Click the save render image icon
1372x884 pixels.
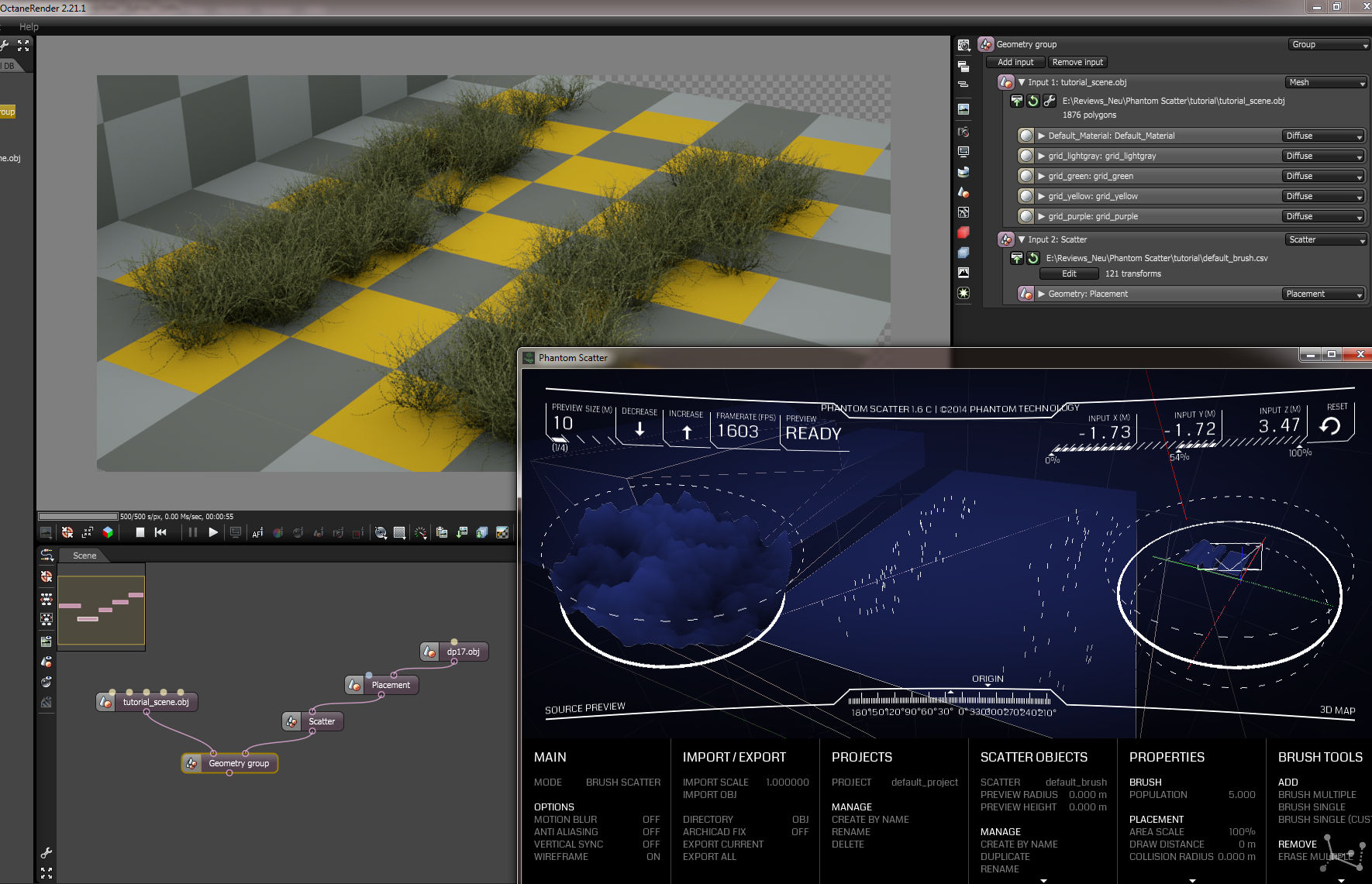[462, 532]
